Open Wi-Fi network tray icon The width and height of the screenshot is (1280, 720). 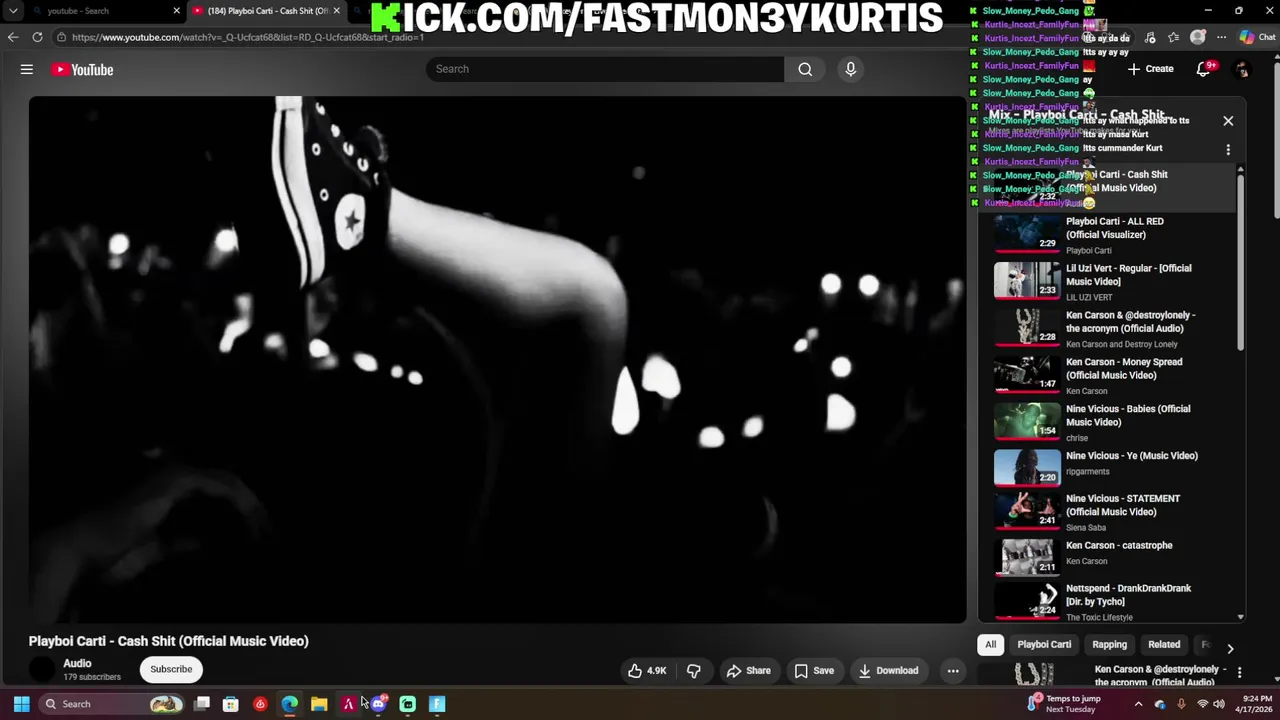point(1203,704)
